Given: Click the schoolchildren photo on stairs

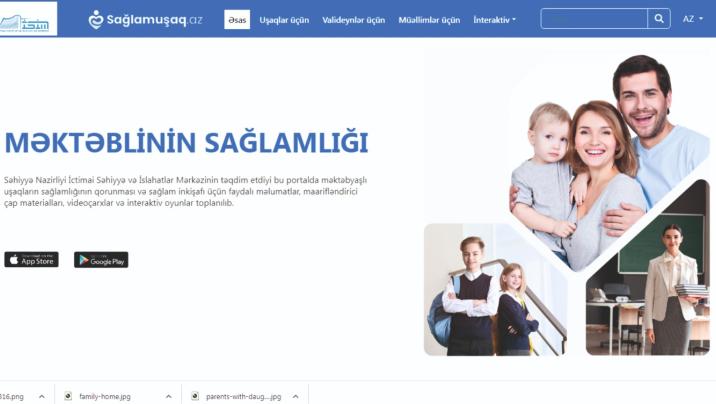Looking at the screenshot, I should [x=492, y=292].
